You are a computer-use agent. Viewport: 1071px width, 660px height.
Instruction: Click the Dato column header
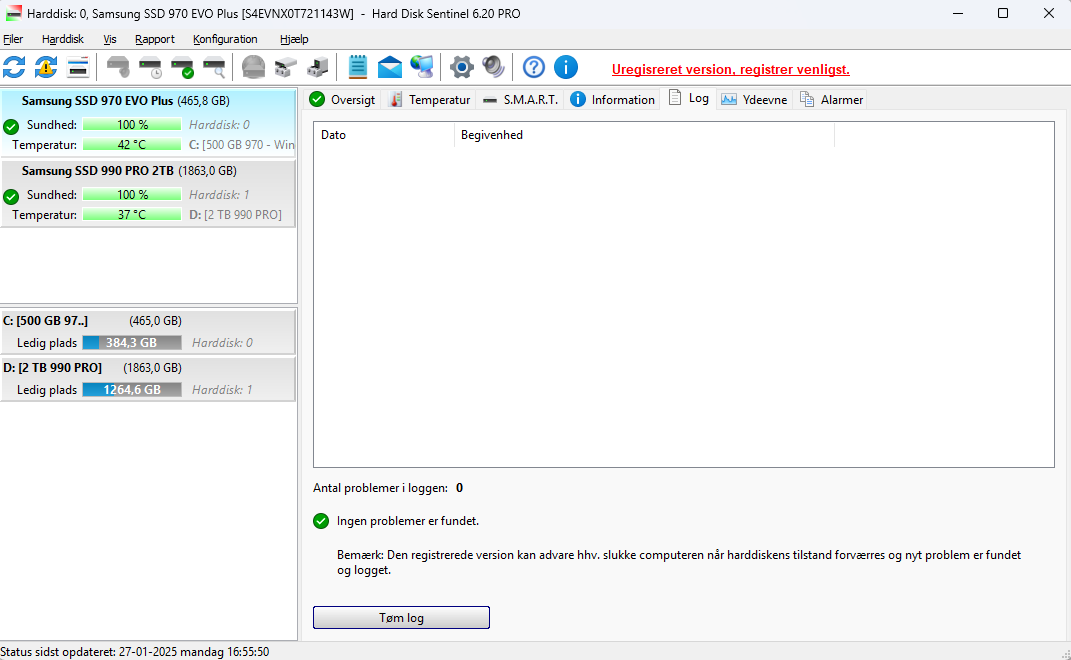[384, 135]
